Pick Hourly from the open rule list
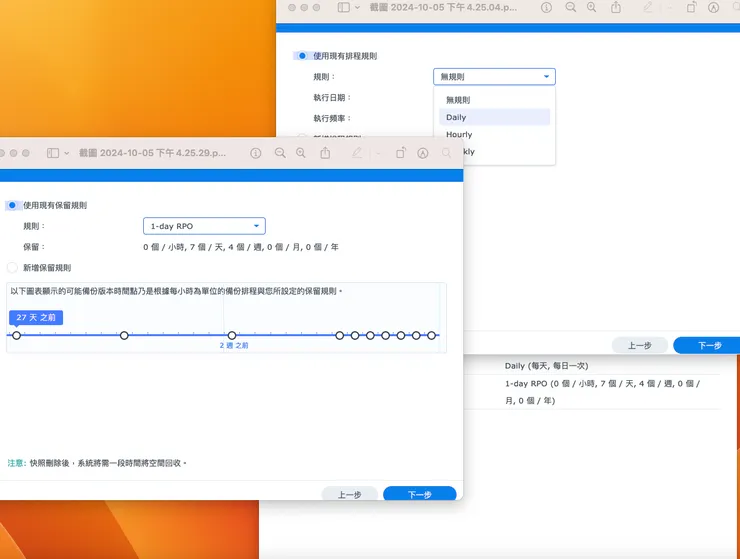This screenshot has width=740, height=559. click(x=494, y=135)
